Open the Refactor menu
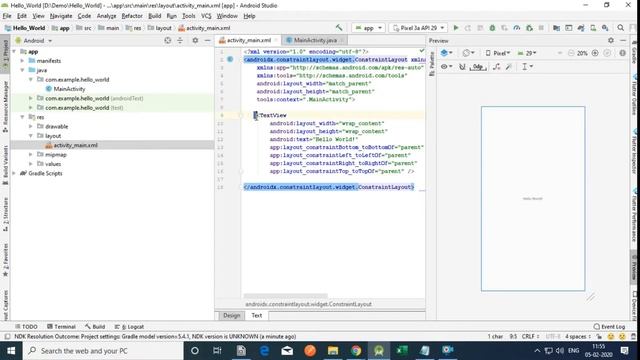This screenshot has width=640, height=360. point(132,16)
